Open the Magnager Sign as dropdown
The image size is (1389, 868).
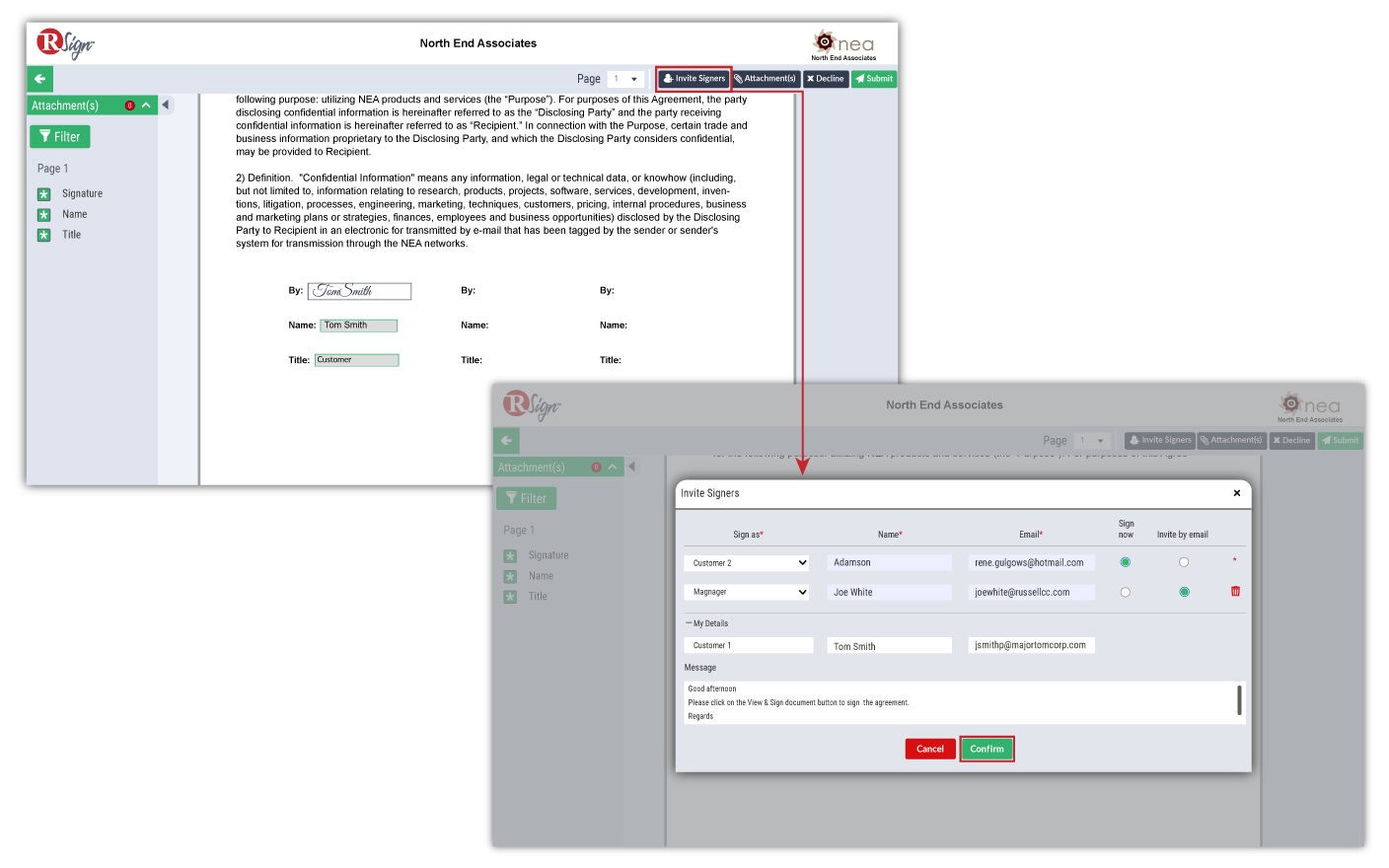[748, 593]
